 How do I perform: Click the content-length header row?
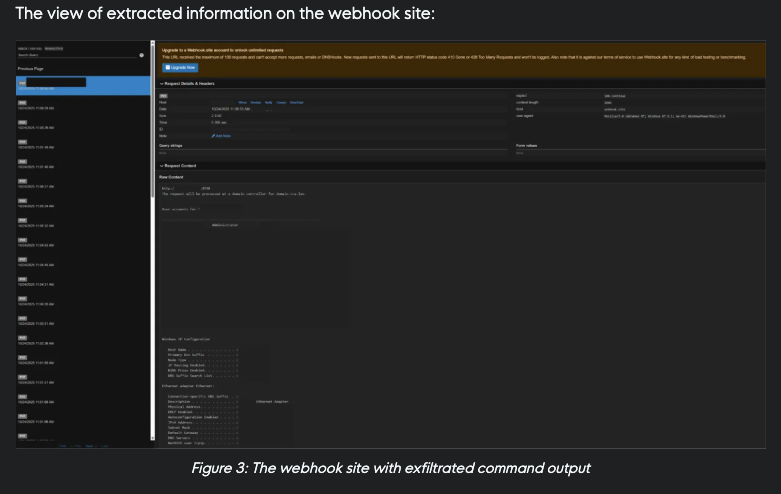coord(640,103)
